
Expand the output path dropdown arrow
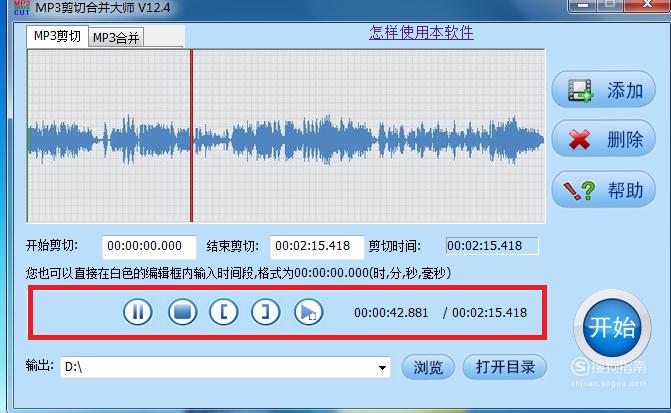click(382, 367)
